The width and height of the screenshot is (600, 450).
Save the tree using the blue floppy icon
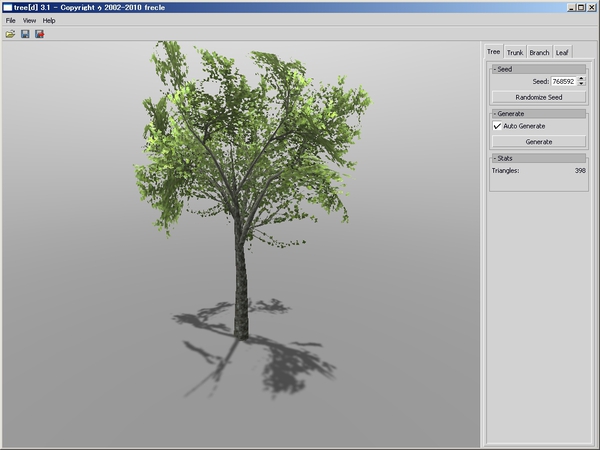25,34
